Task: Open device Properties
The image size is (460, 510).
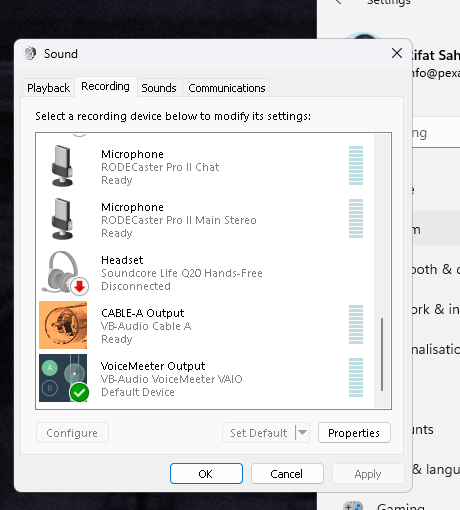Action: (x=354, y=433)
